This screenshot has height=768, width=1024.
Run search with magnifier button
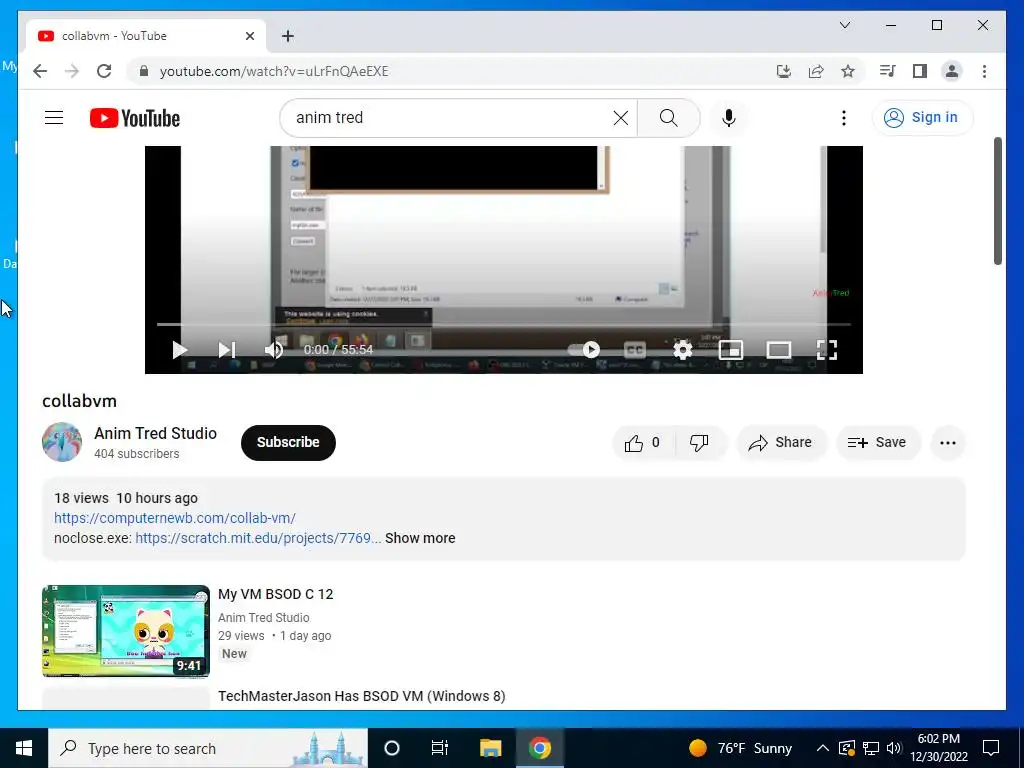point(668,118)
